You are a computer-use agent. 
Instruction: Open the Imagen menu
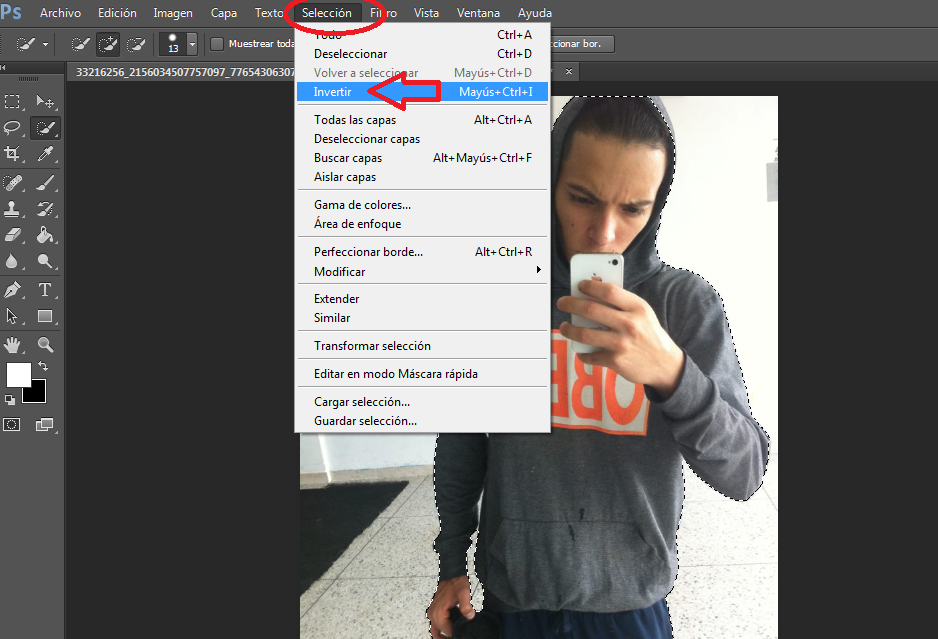point(173,13)
